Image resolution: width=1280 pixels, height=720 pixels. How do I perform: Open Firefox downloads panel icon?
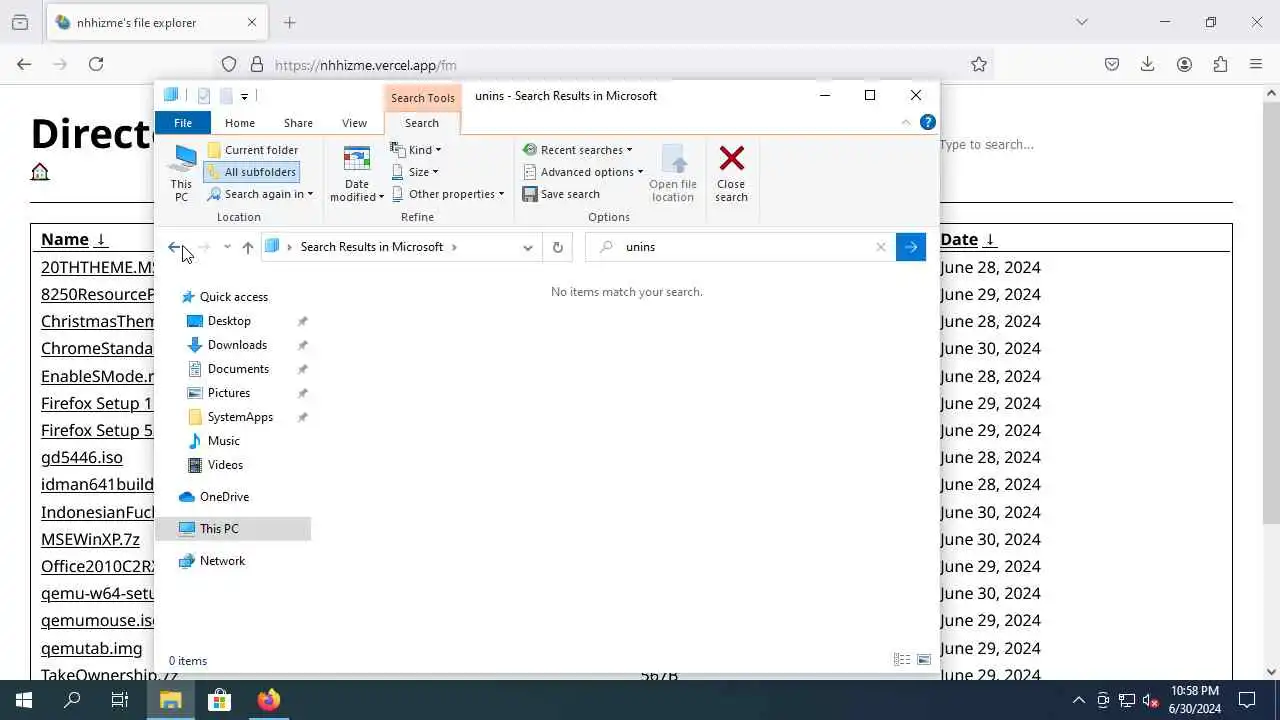[1148, 64]
